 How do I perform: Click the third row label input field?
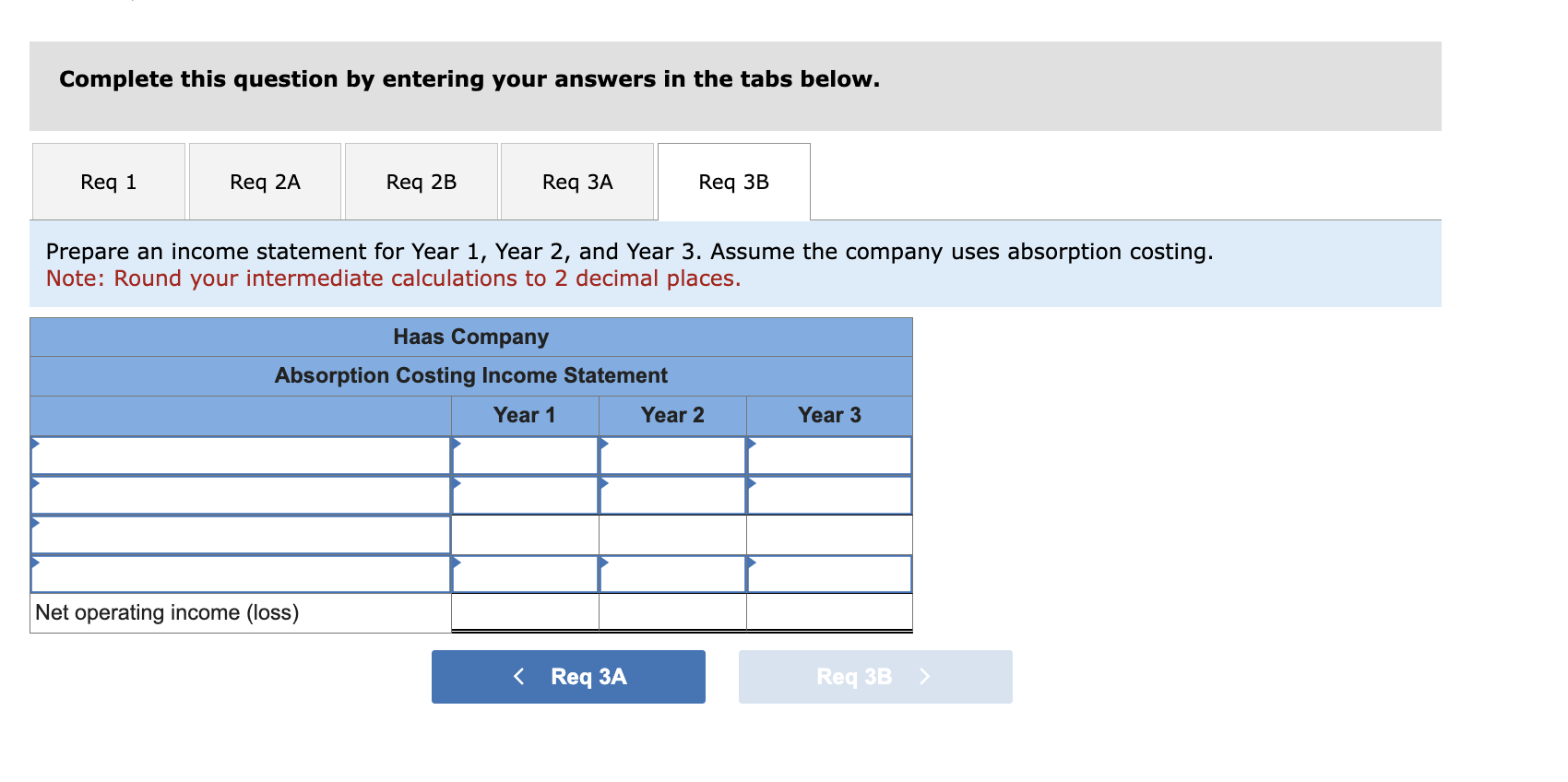click(240, 533)
